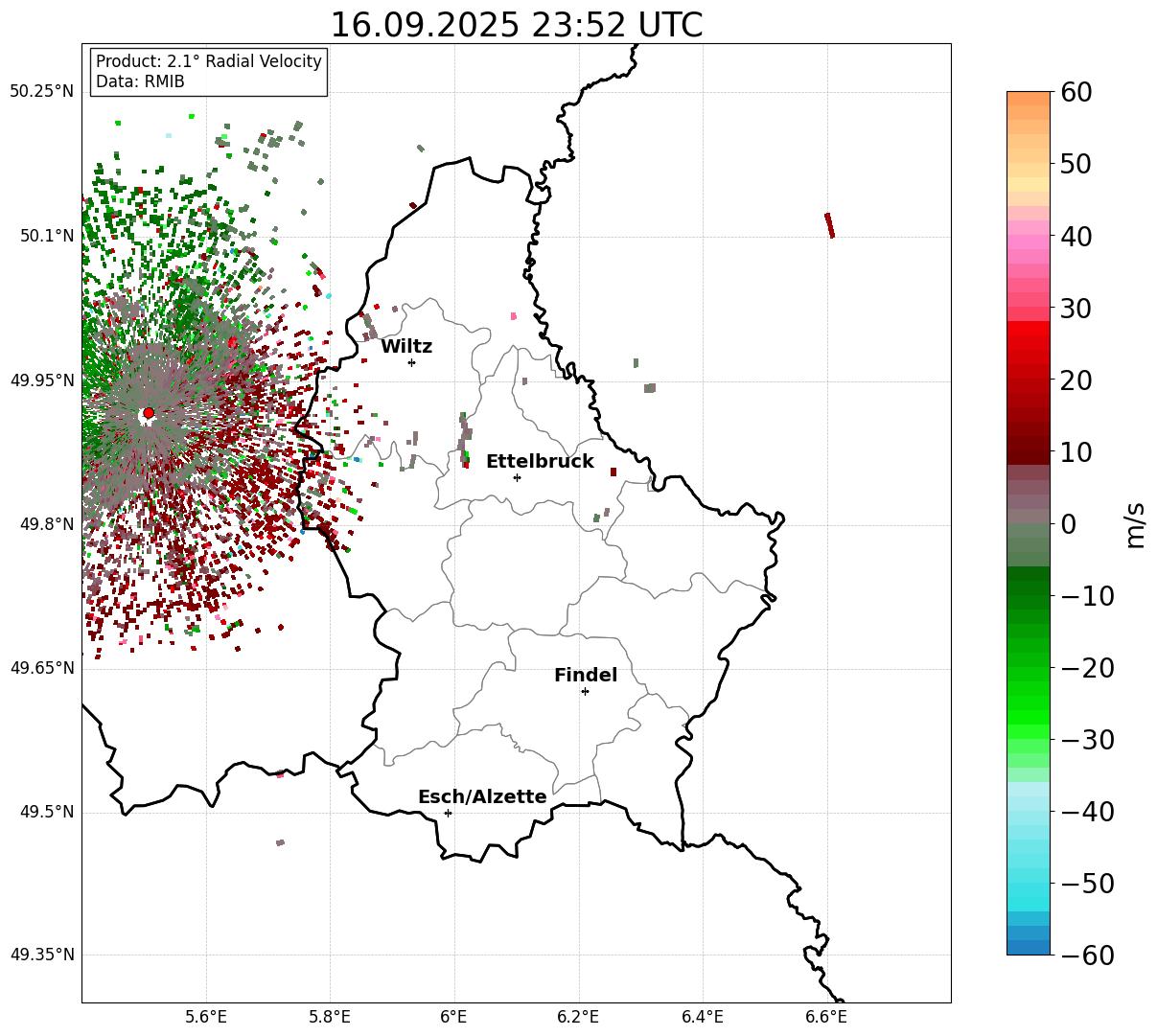
Task: Click the colorbar tick label 50
Action: click(x=1076, y=164)
